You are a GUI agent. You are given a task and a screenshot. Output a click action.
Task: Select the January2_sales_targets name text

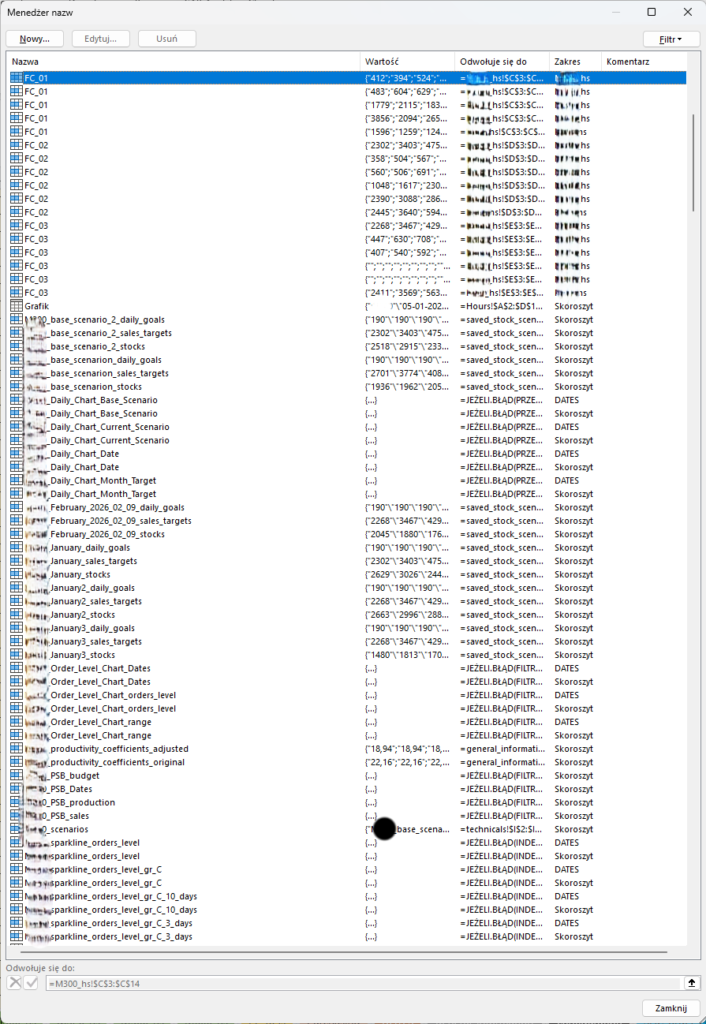[x=96, y=601]
